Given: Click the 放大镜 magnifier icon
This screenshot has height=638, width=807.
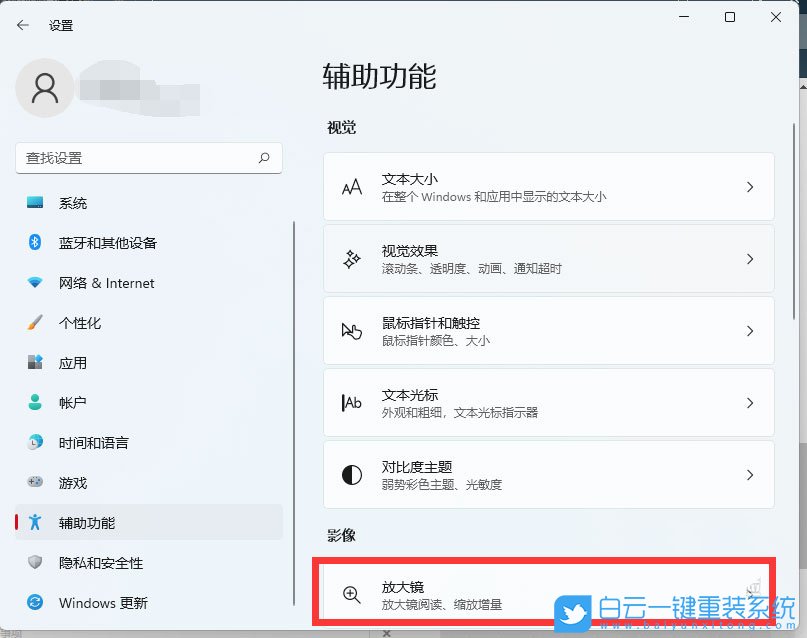Looking at the screenshot, I should 351,596.
